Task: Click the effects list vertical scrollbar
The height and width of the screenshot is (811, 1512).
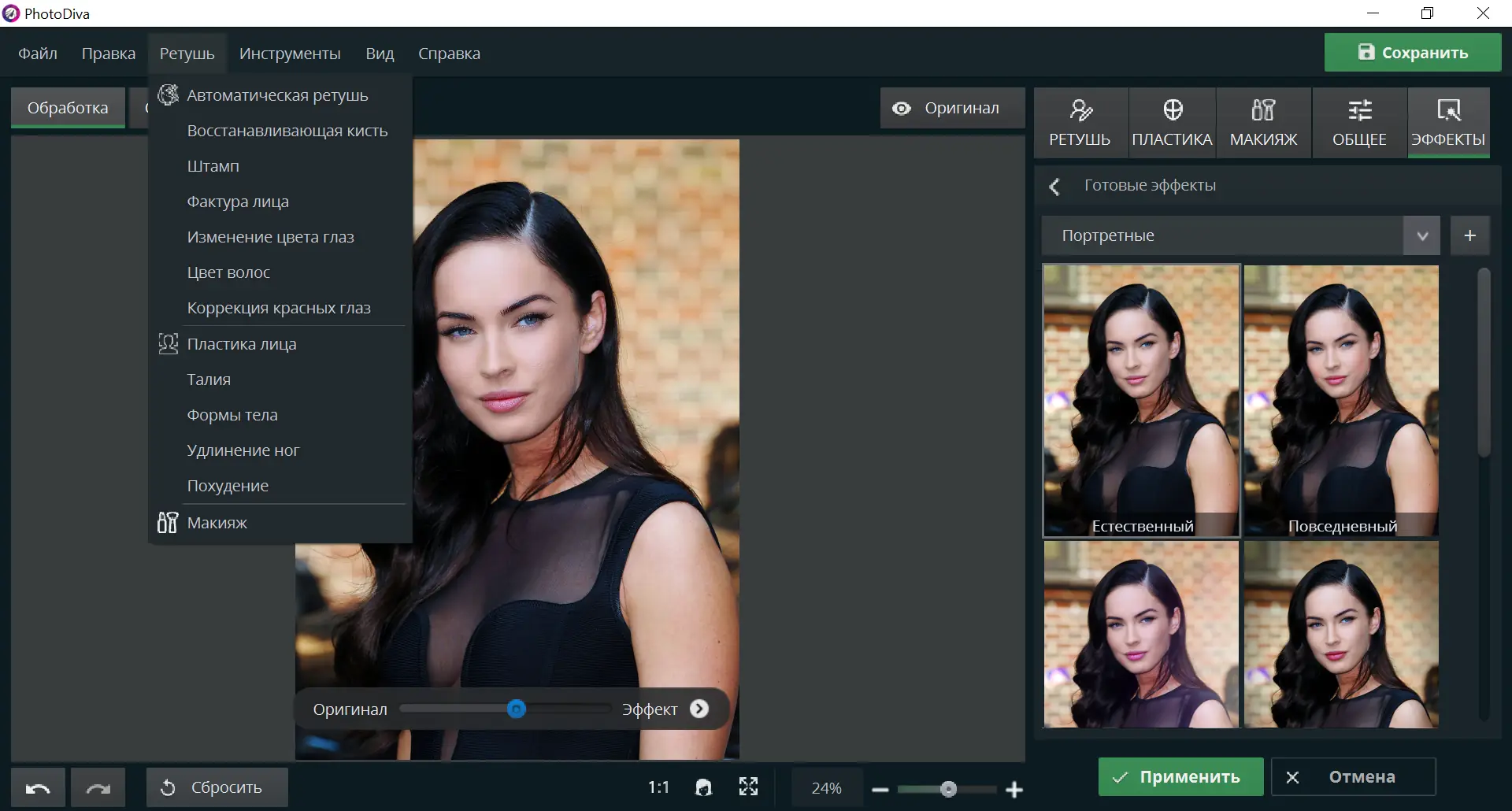Action: (1484, 362)
